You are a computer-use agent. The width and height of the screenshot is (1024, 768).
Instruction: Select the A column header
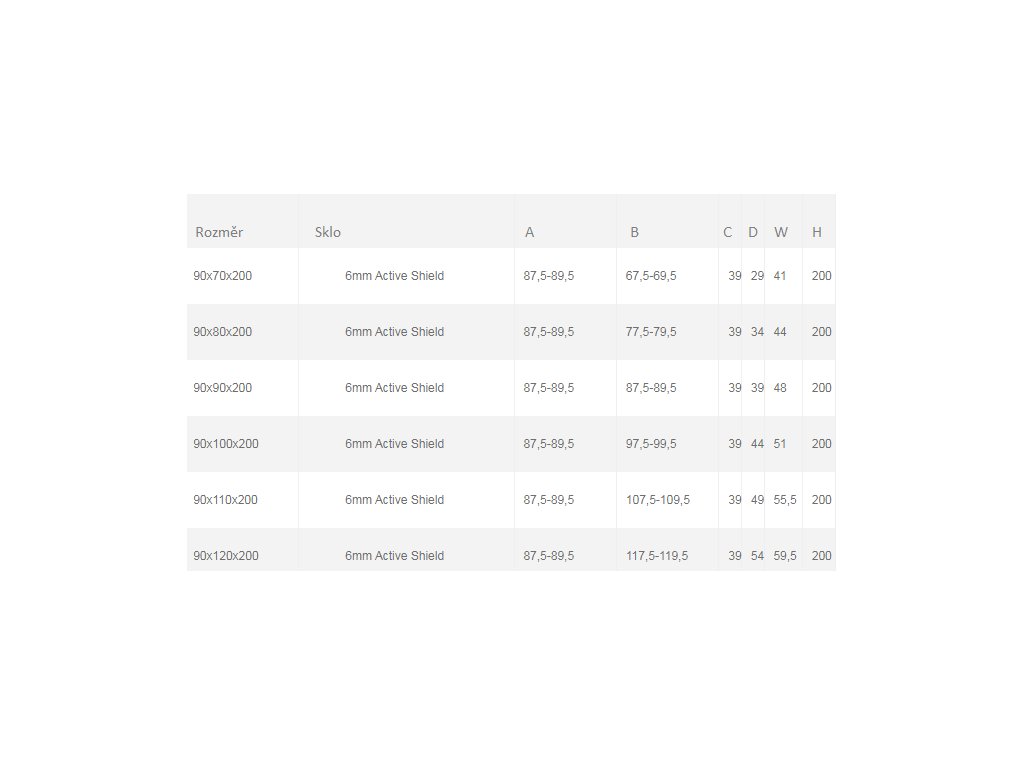point(530,232)
